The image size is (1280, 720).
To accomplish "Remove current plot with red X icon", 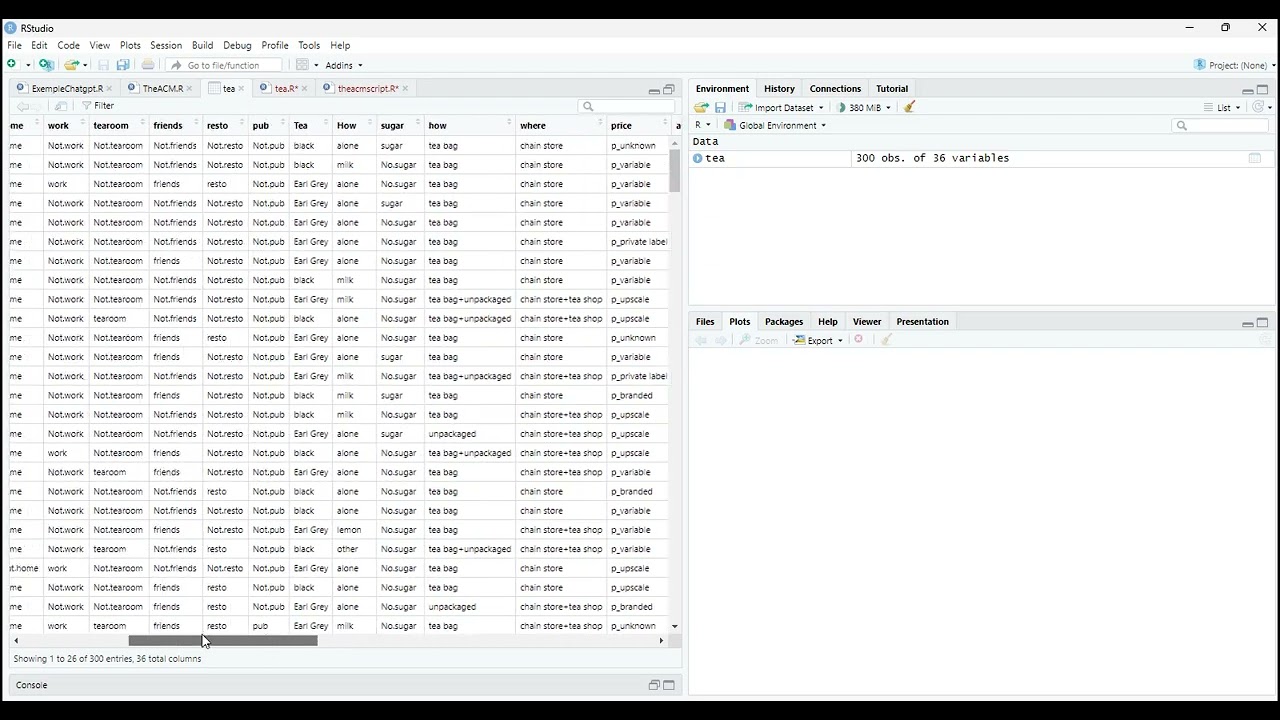I will tap(859, 340).
